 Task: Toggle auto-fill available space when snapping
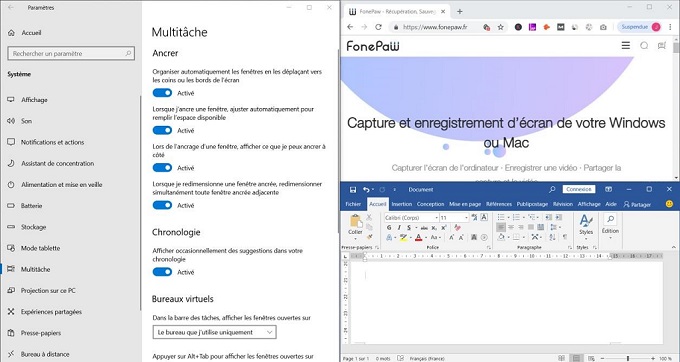click(162, 130)
